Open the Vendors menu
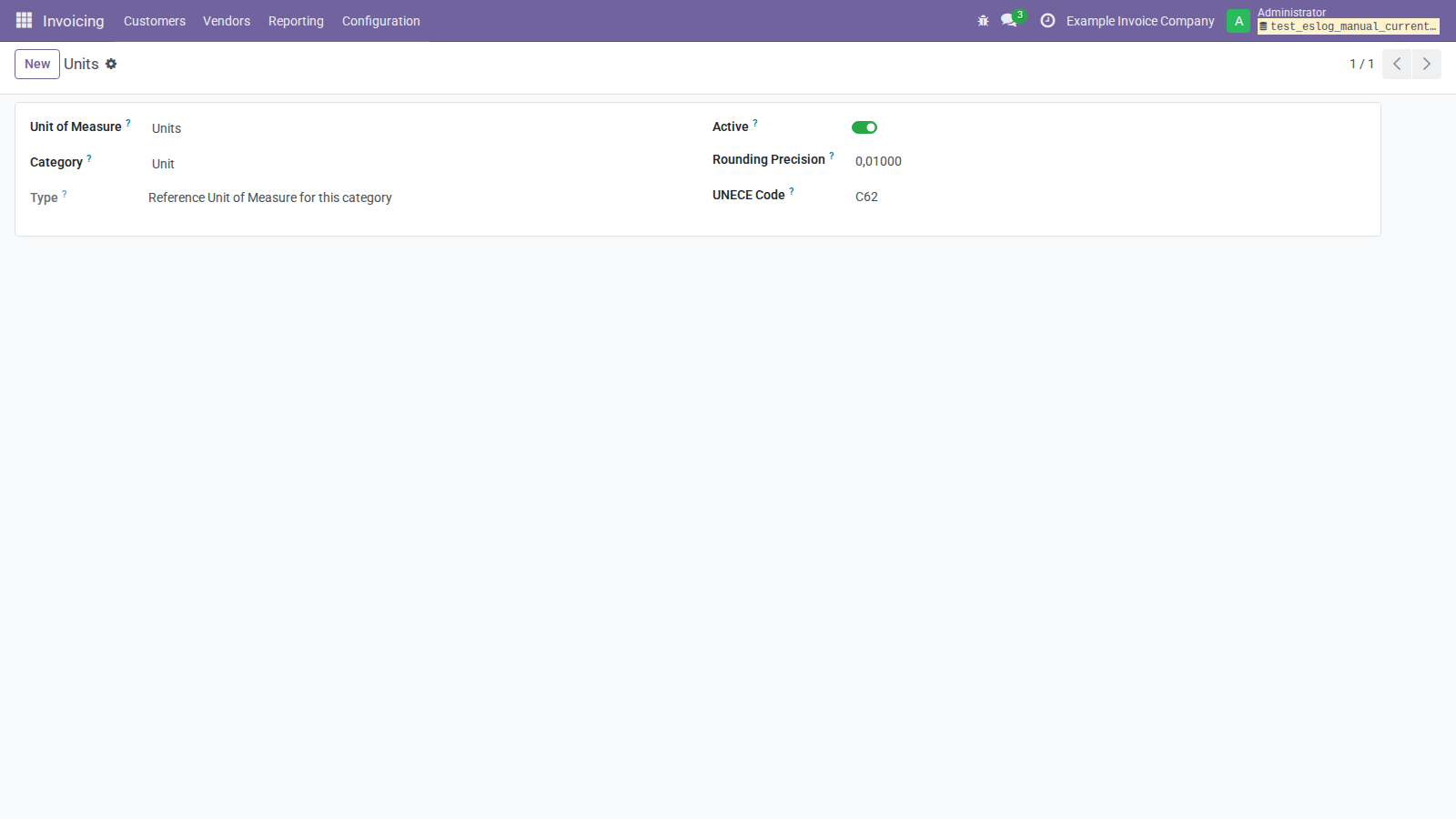This screenshot has width=1456, height=819. point(227,21)
